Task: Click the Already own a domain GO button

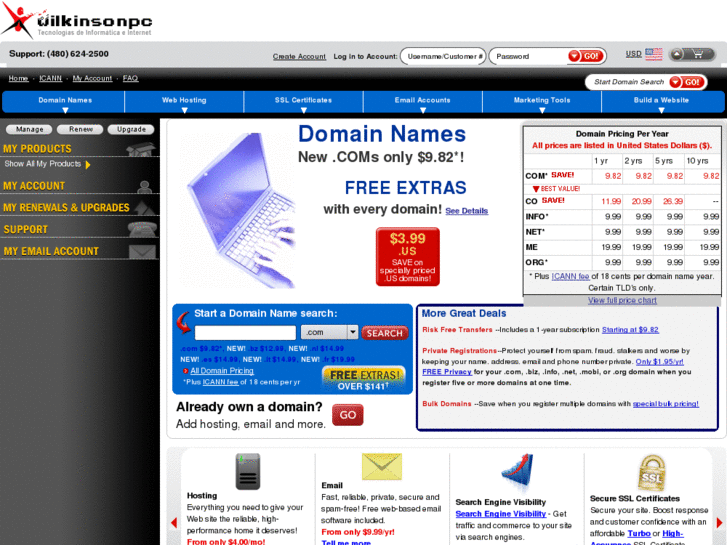Action: tap(348, 415)
